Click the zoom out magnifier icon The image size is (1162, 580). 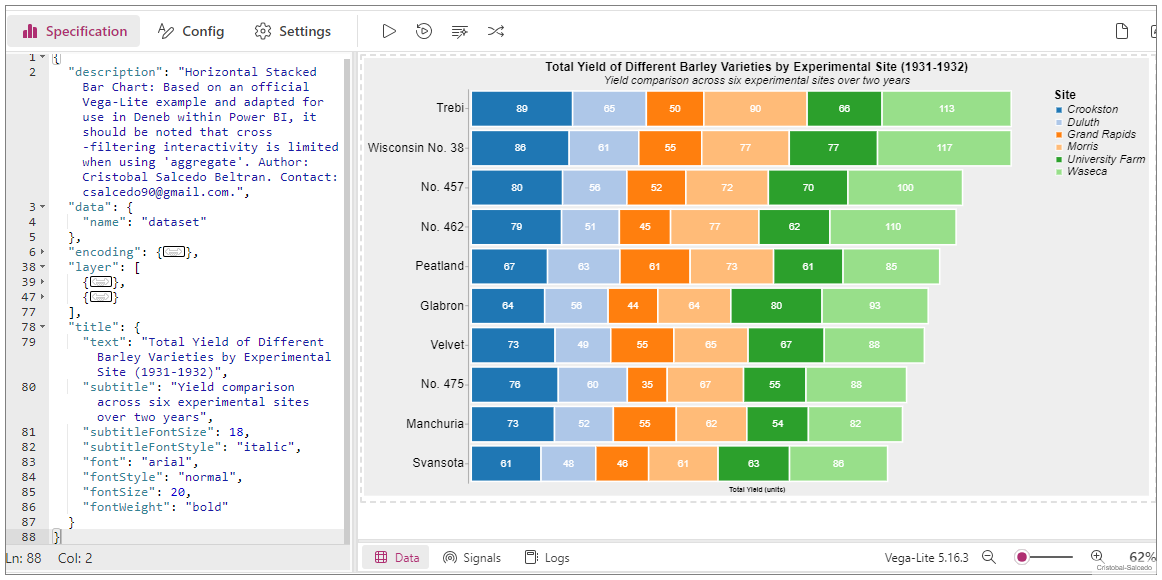click(988, 557)
